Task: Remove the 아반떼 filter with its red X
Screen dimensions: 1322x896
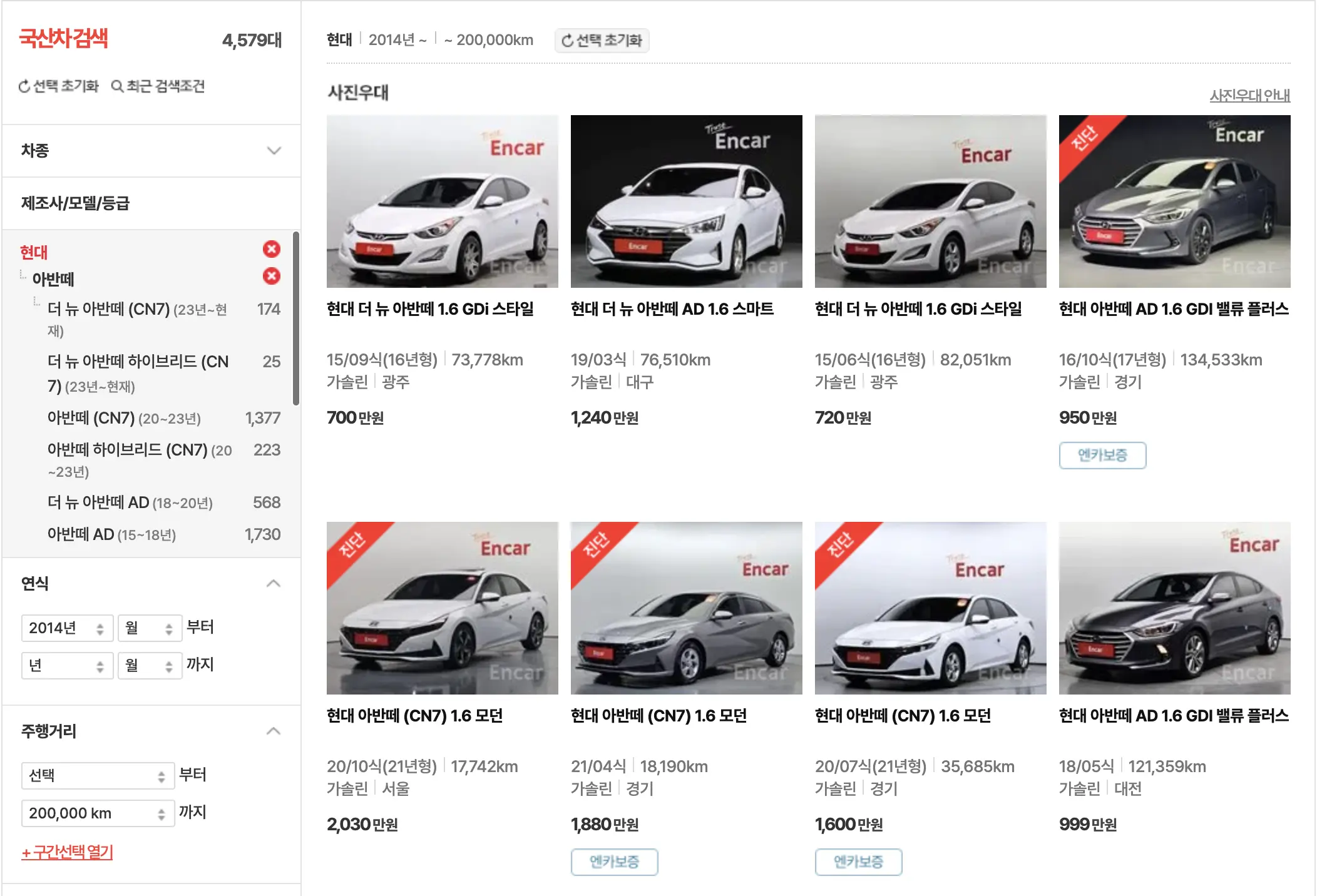Action: [270, 276]
